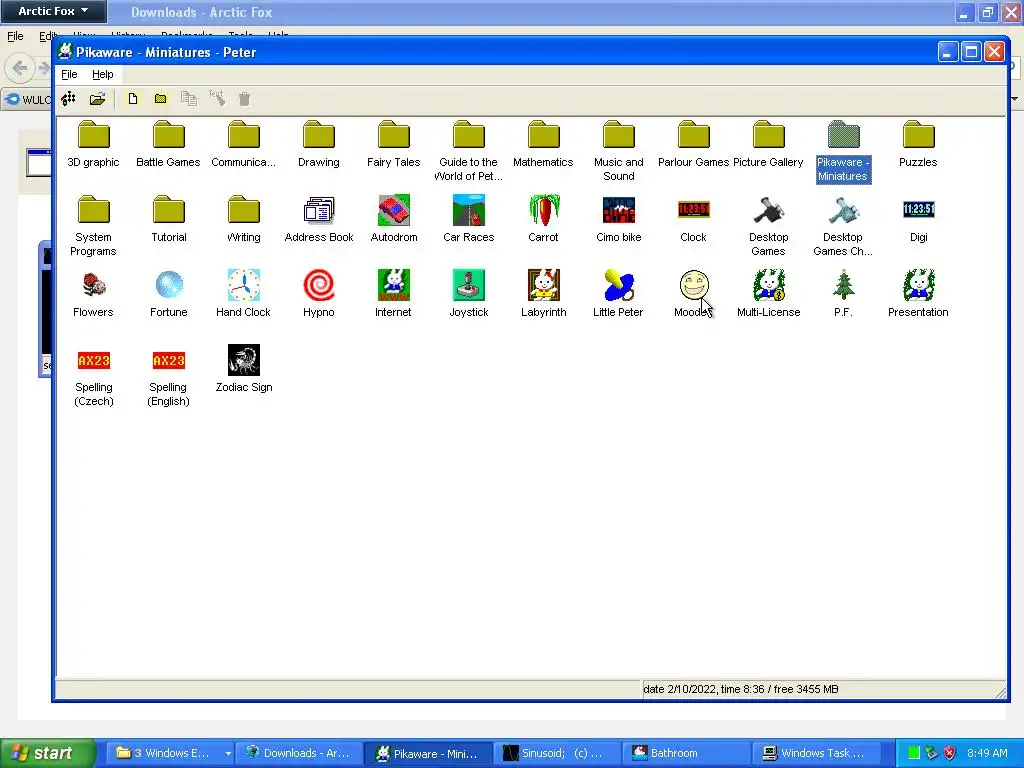Select the Labyrinth program icon
This screenshot has height=768, width=1024.
coord(543,294)
